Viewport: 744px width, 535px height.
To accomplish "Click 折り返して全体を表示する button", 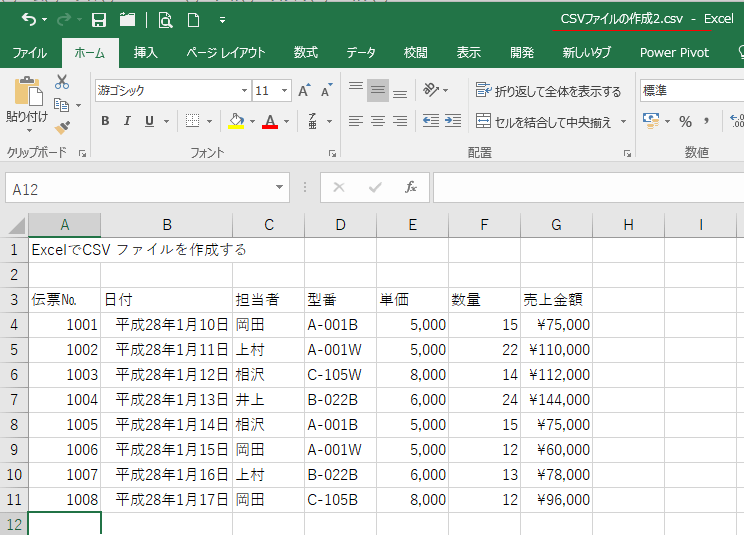I will pyautogui.click(x=549, y=91).
